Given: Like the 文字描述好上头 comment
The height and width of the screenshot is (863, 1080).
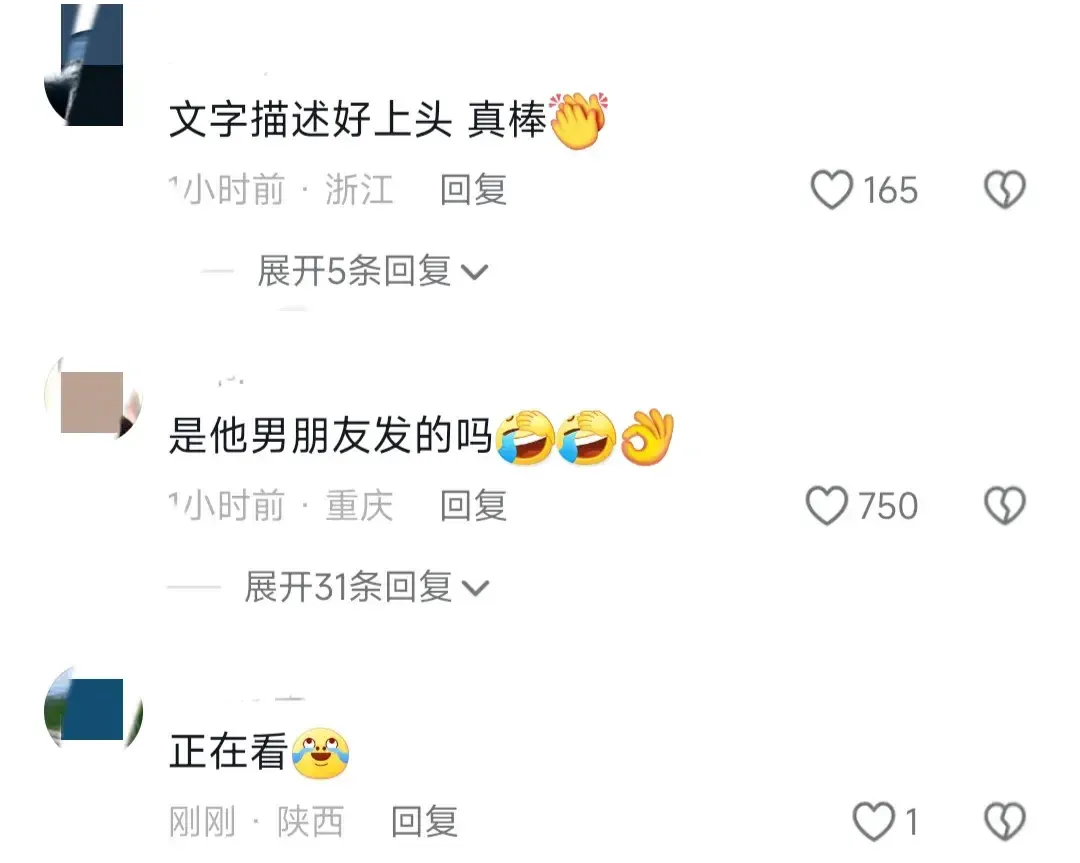Looking at the screenshot, I should 832,190.
